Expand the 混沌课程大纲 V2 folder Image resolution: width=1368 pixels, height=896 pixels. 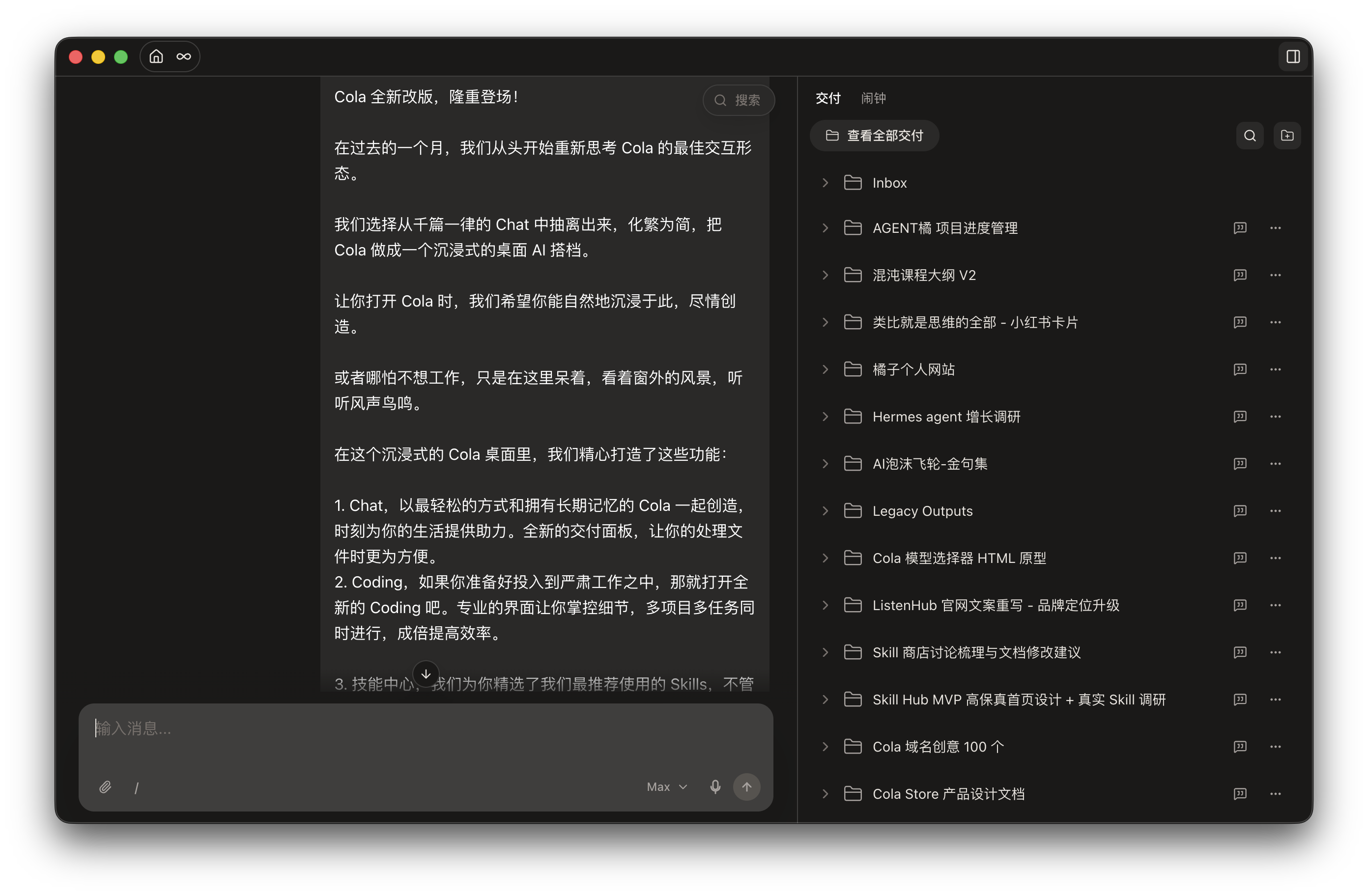coord(826,275)
